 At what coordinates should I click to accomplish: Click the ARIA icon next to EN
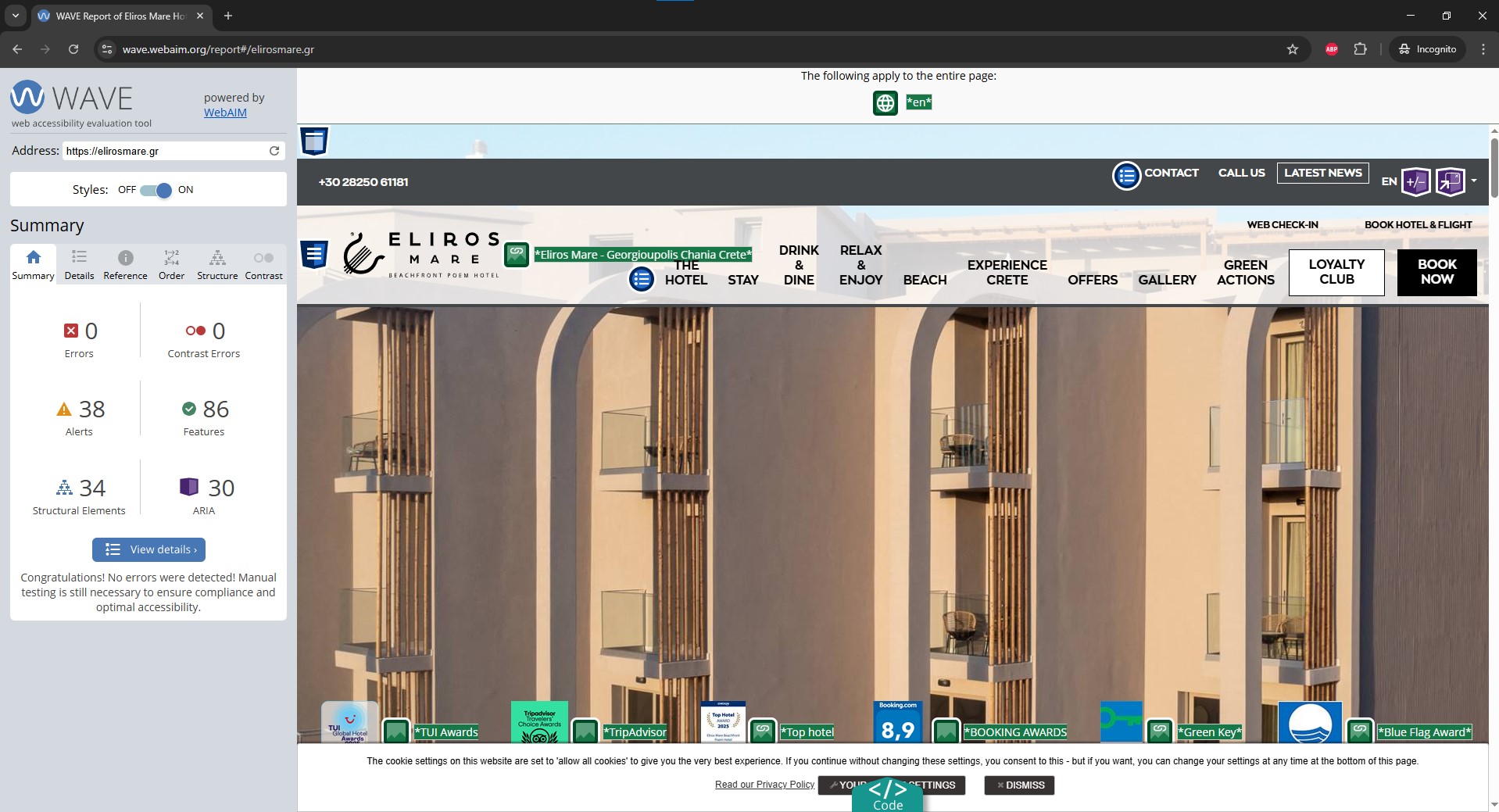pos(1415,182)
